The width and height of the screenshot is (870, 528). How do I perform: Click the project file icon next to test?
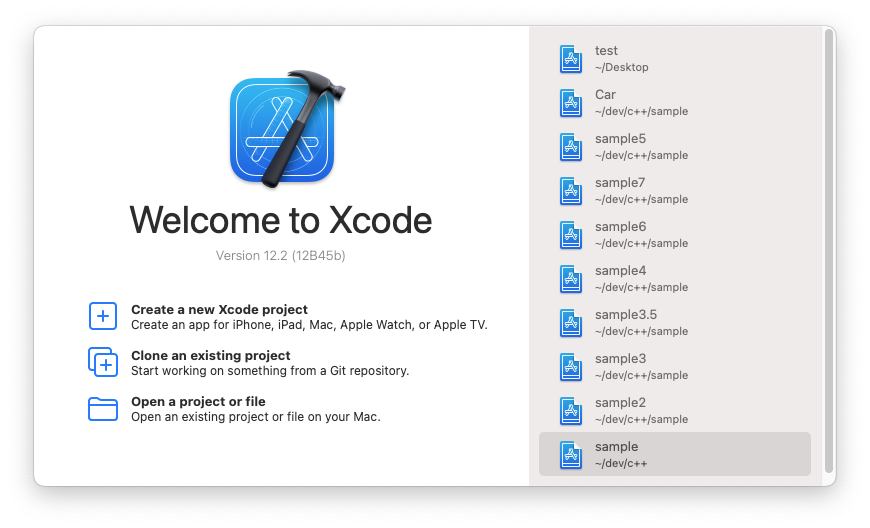[571, 59]
